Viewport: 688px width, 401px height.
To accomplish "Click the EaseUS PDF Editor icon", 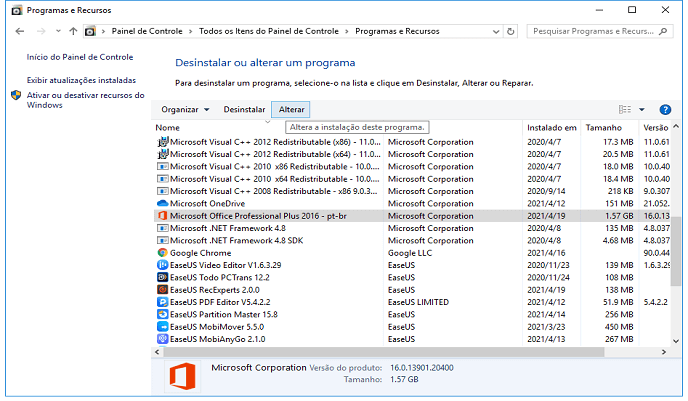I will [x=162, y=302].
